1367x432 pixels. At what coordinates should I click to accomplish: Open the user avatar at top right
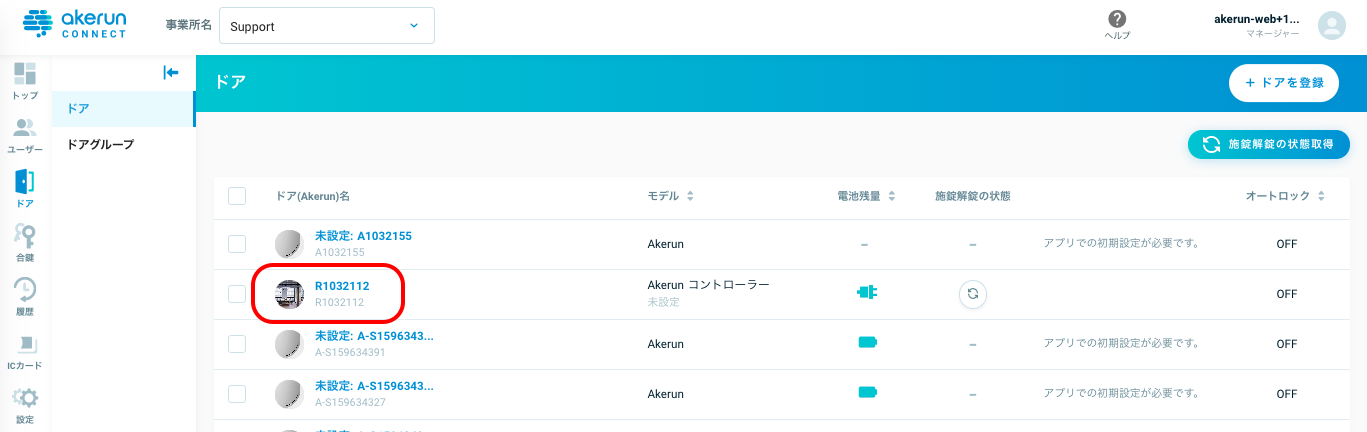coord(1332,26)
